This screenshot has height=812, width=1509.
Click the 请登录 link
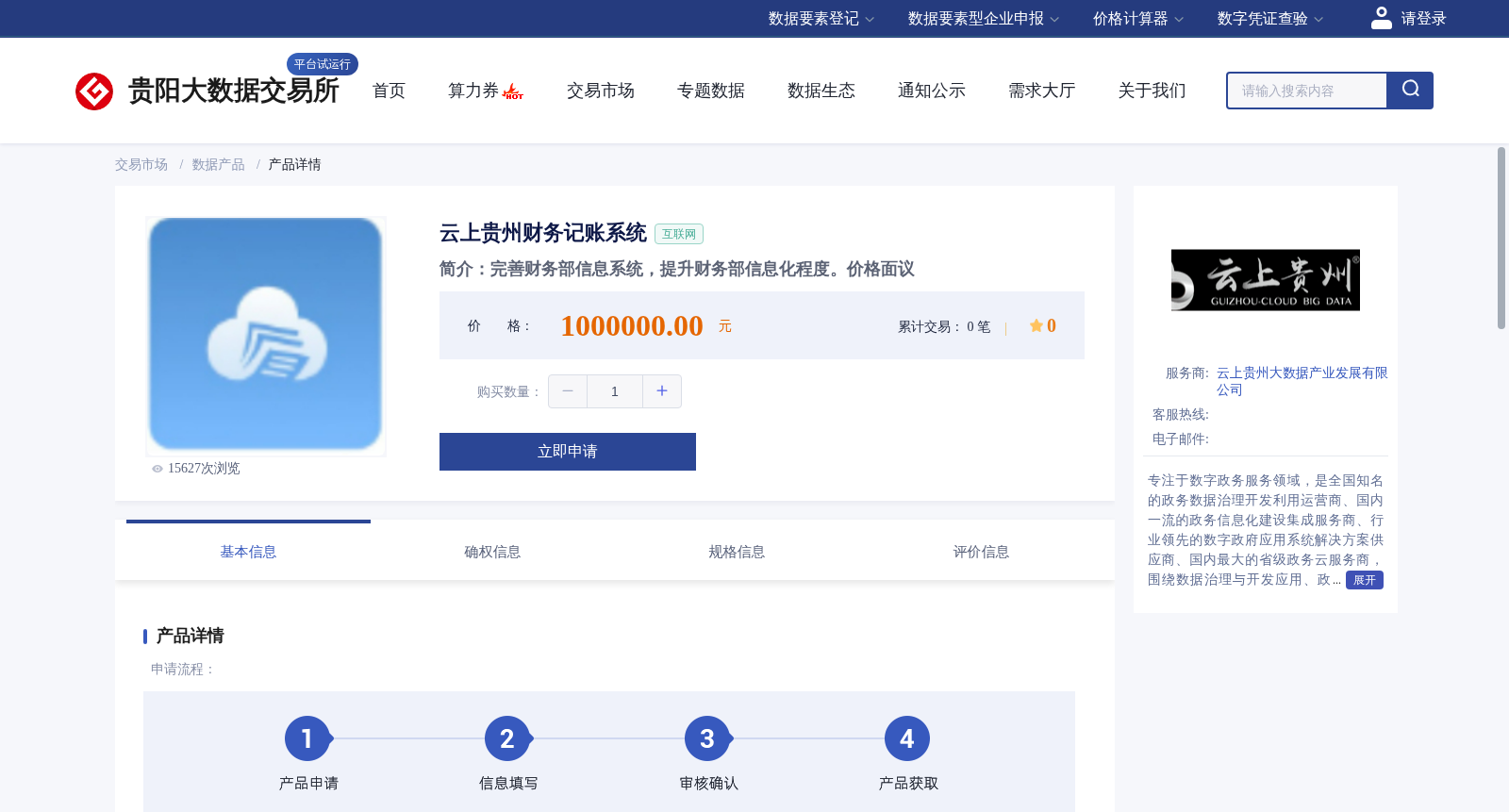(x=1423, y=19)
